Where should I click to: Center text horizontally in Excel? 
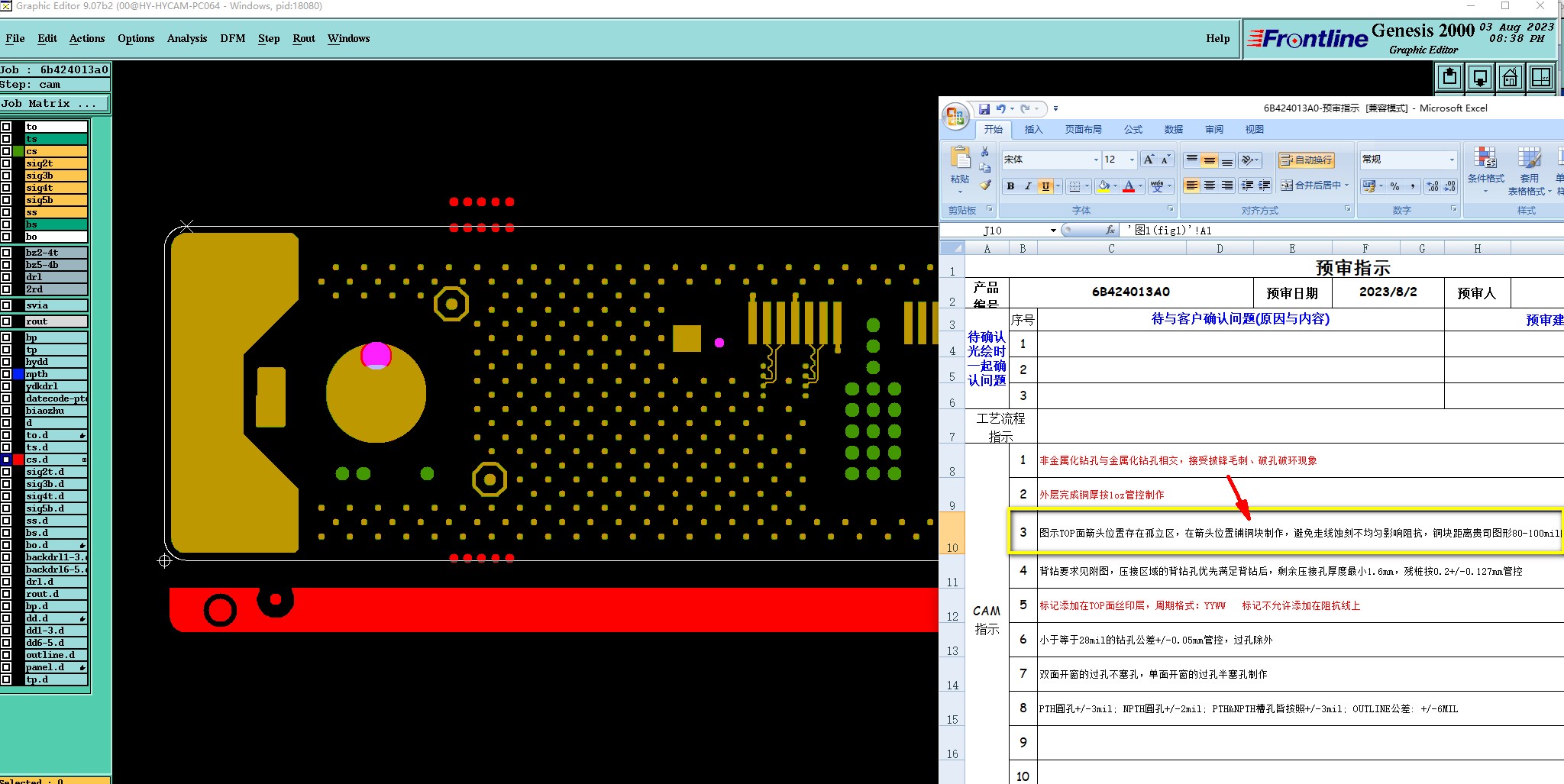point(1209,186)
